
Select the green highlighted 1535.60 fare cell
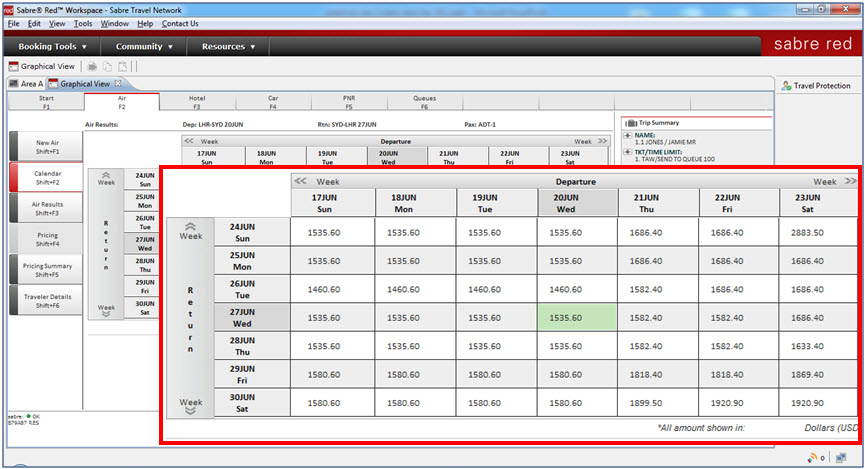(576, 317)
